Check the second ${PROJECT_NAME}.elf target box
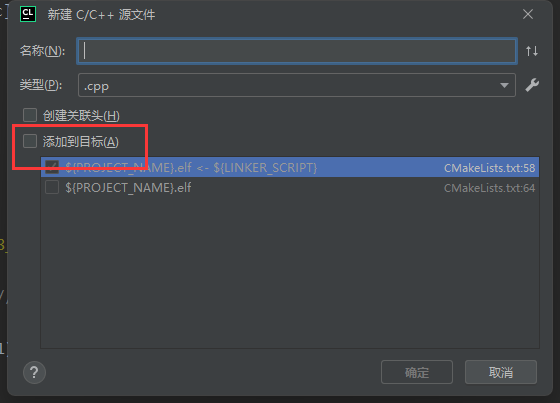The width and height of the screenshot is (560, 403). [52, 187]
